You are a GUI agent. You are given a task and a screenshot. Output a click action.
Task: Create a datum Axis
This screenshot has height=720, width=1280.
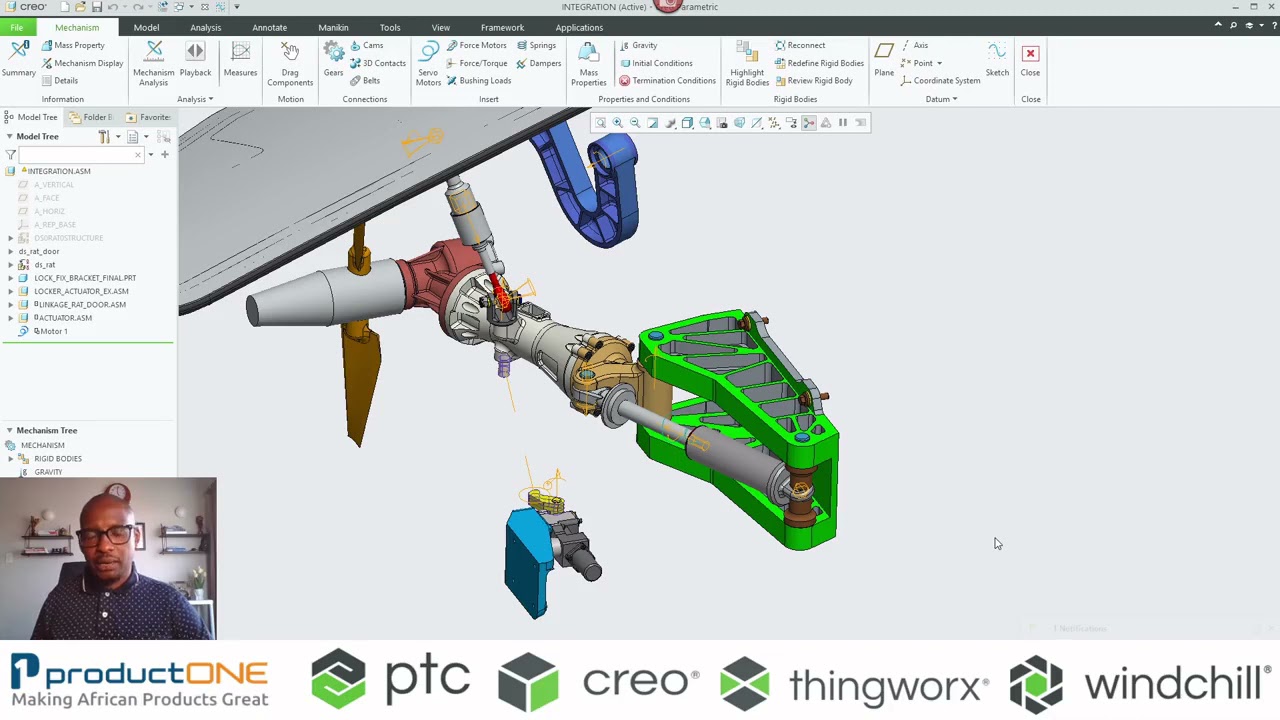pos(914,45)
